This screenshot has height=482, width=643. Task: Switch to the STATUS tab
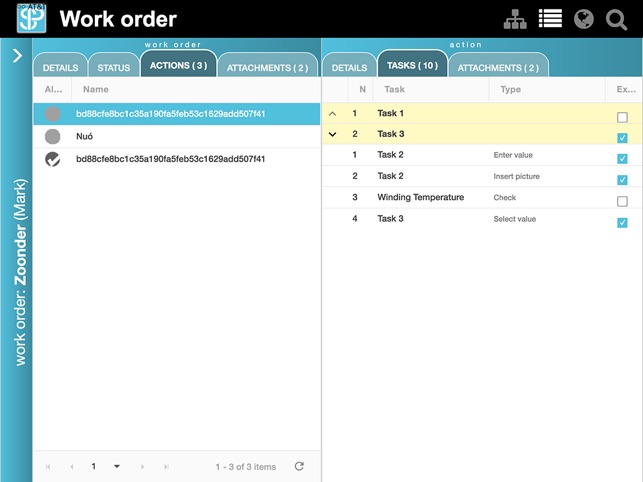[114, 67]
